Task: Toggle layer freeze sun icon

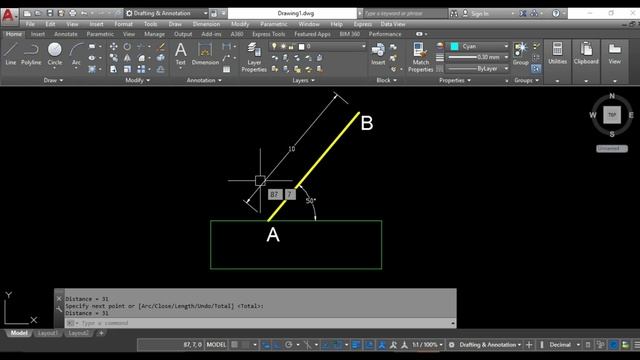Action: 283,46
